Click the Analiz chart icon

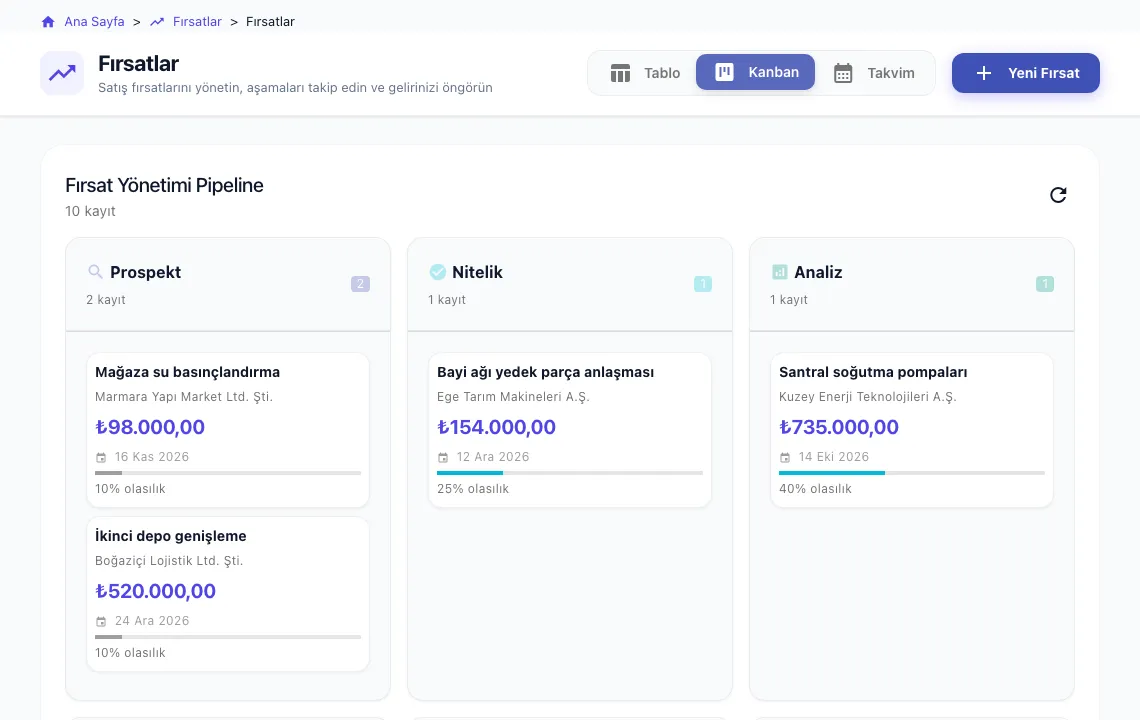(779, 272)
